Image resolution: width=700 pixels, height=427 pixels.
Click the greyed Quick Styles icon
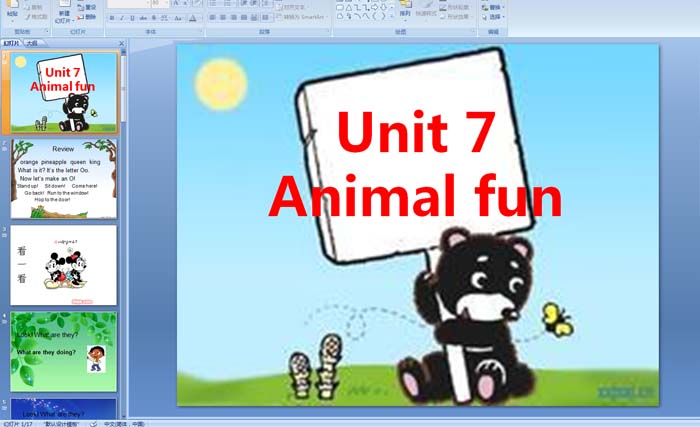click(426, 8)
